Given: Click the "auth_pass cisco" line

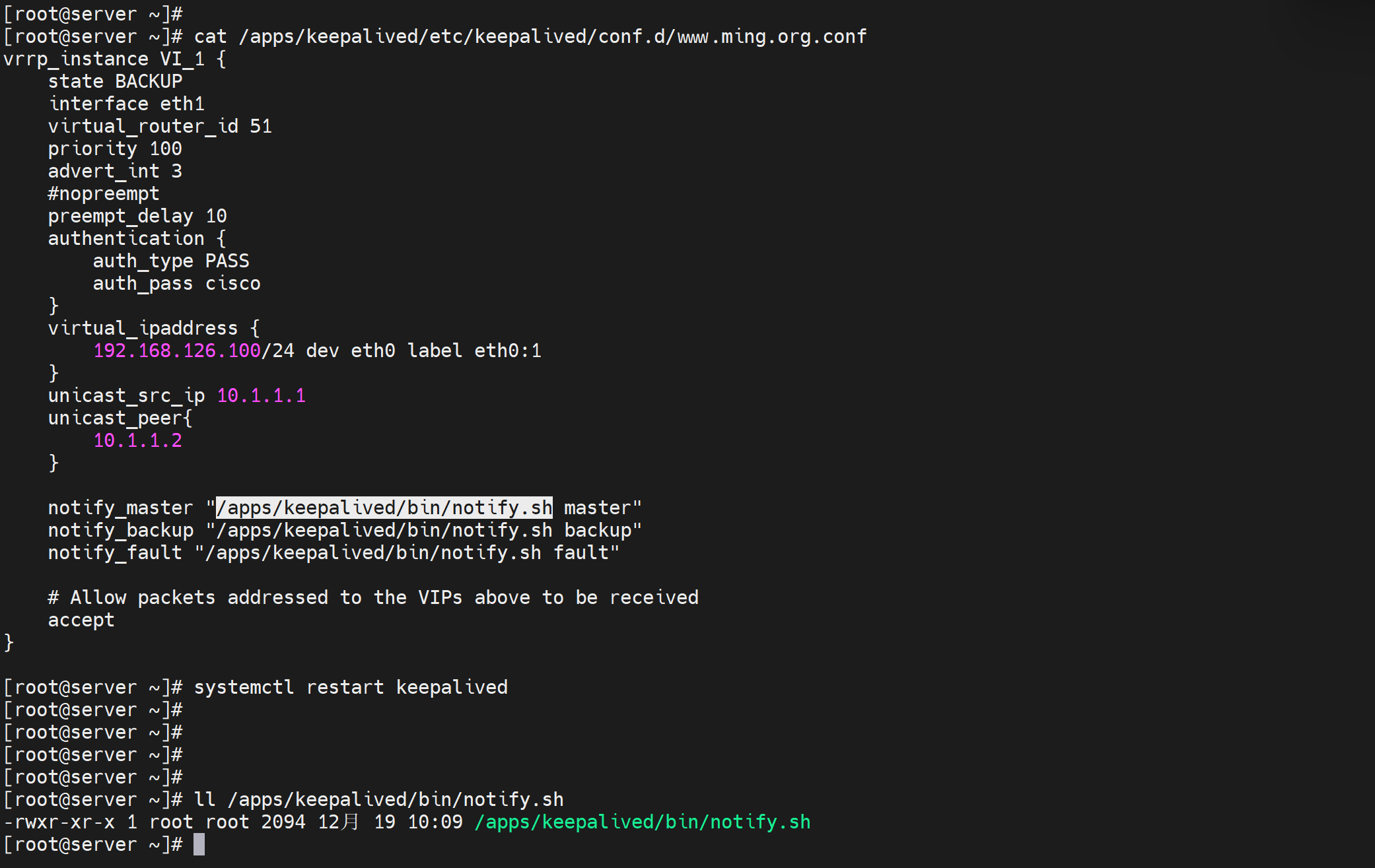Looking at the screenshot, I should point(176,283).
